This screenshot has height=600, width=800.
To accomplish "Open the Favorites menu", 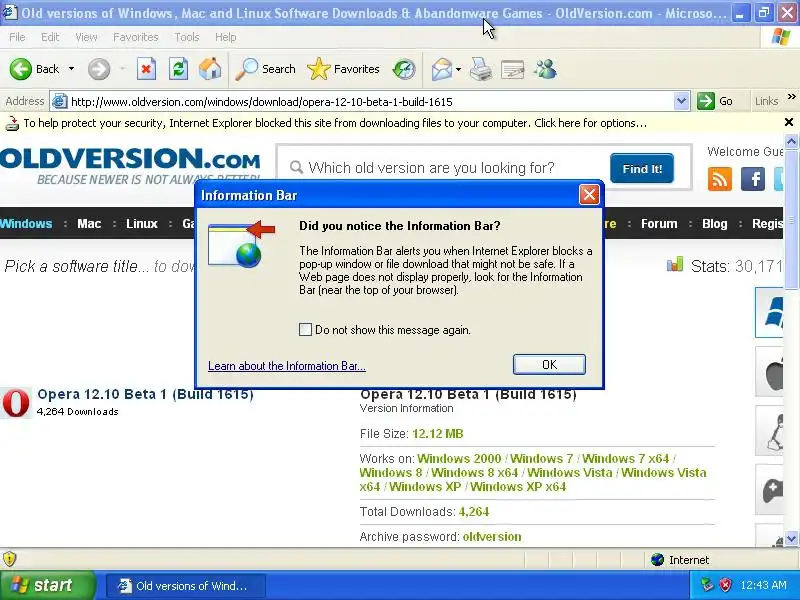I will (x=136, y=37).
